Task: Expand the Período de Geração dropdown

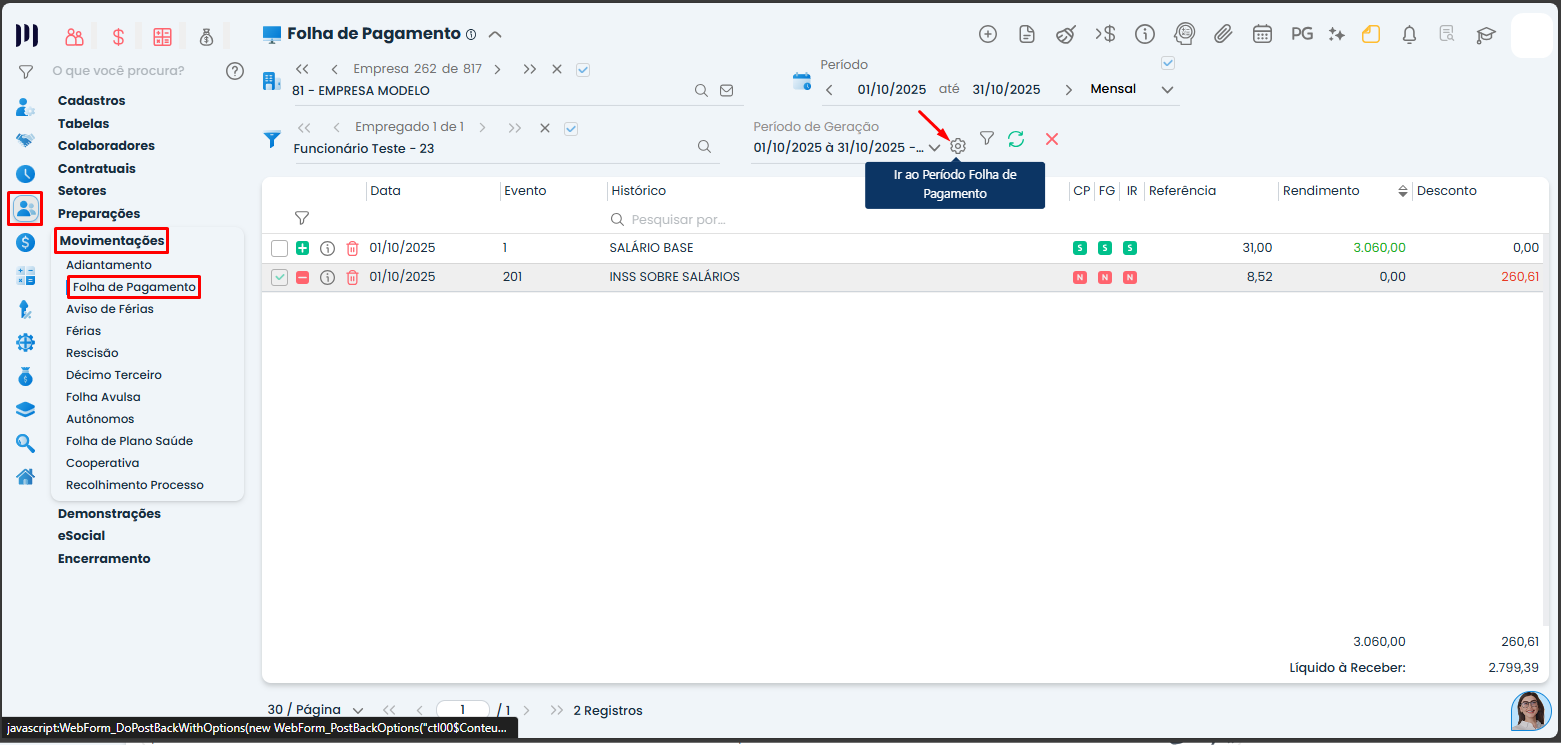Action: click(x=934, y=148)
